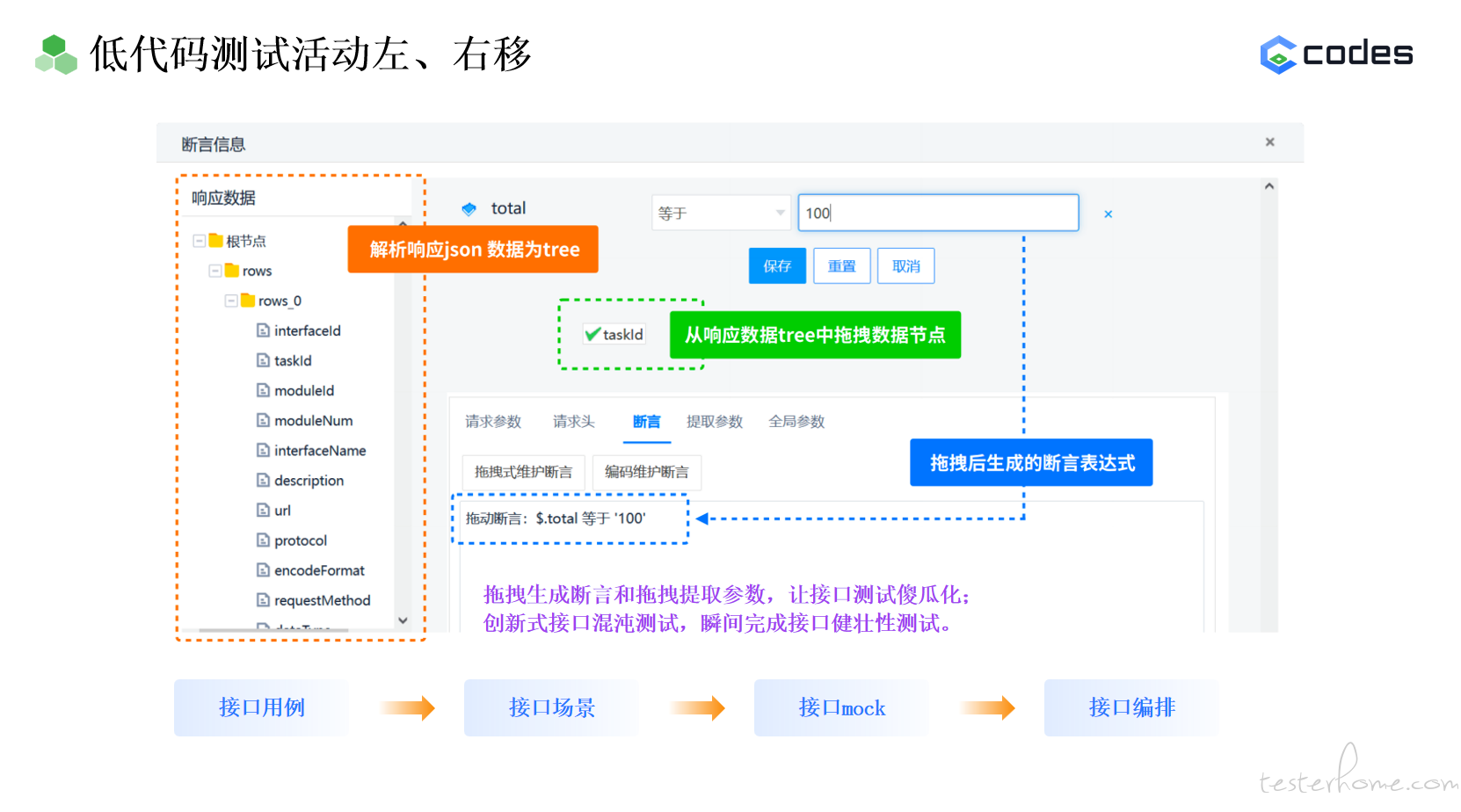Click the response tree scrollbar down arrow
The width and height of the screenshot is (1461, 812).
tap(403, 620)
